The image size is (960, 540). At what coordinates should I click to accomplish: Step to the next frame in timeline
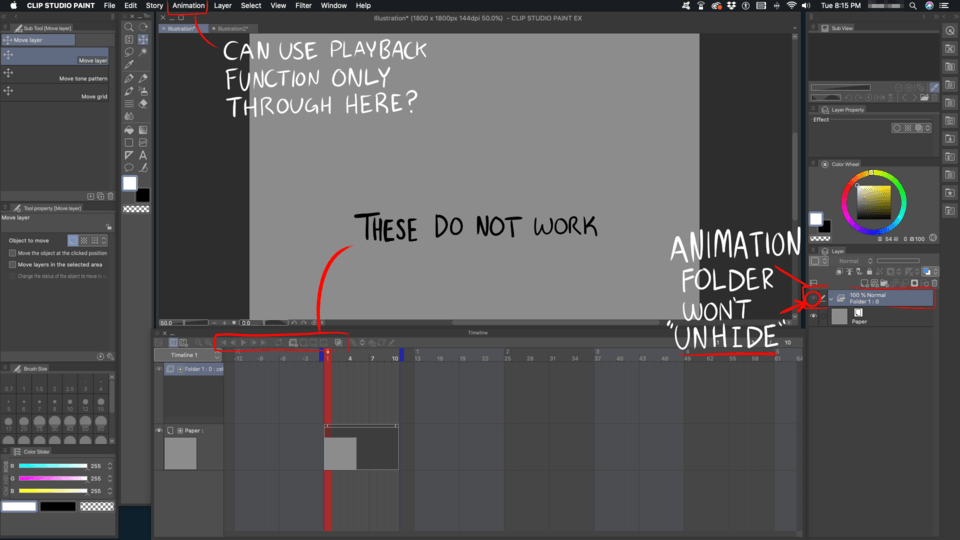253,343
